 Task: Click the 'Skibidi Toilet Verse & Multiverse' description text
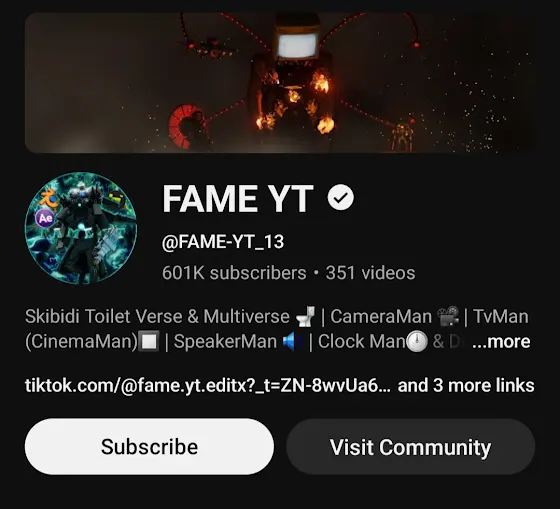(x=157, y=316)
